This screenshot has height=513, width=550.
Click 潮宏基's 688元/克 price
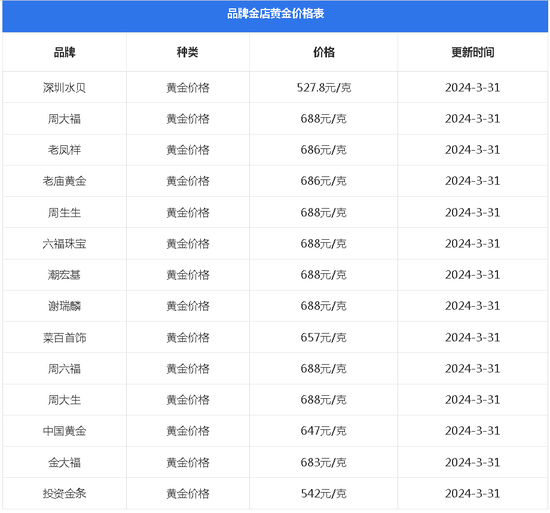(x=324, y=275)
